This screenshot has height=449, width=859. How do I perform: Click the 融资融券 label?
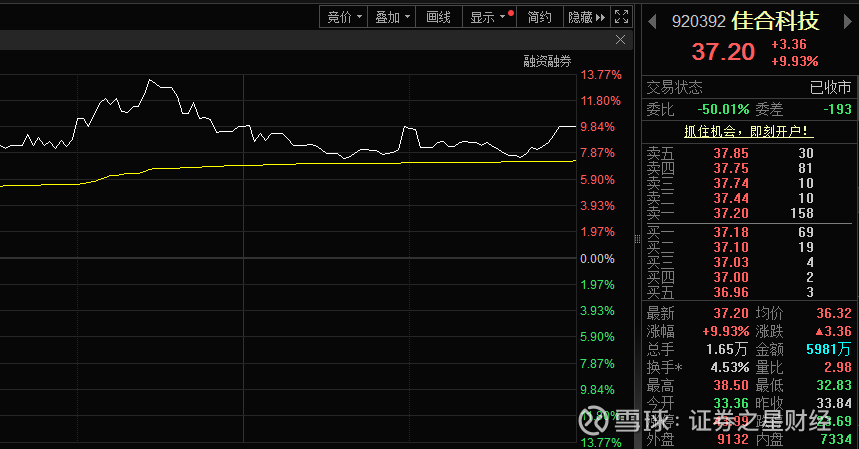[x=547, y=61]
